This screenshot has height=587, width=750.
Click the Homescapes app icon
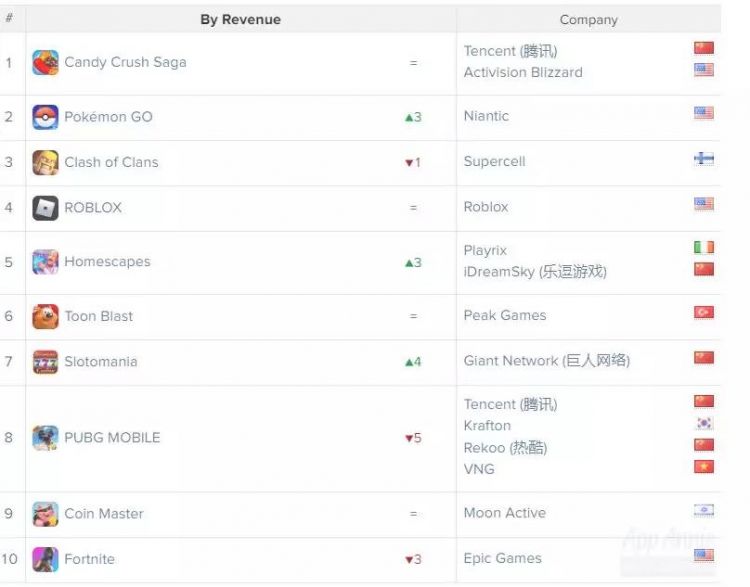45,262
